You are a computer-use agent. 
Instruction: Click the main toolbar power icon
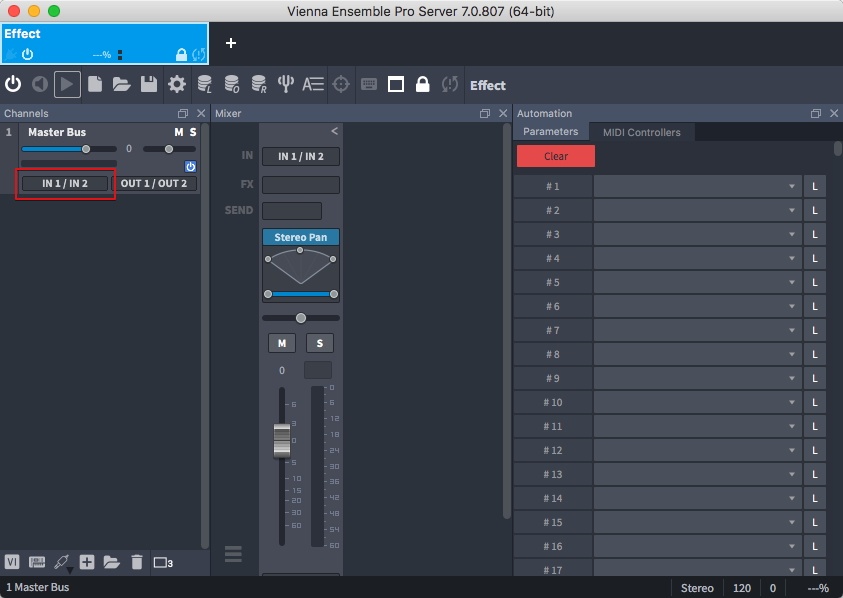pyautogui.click(x=13, y=84)
